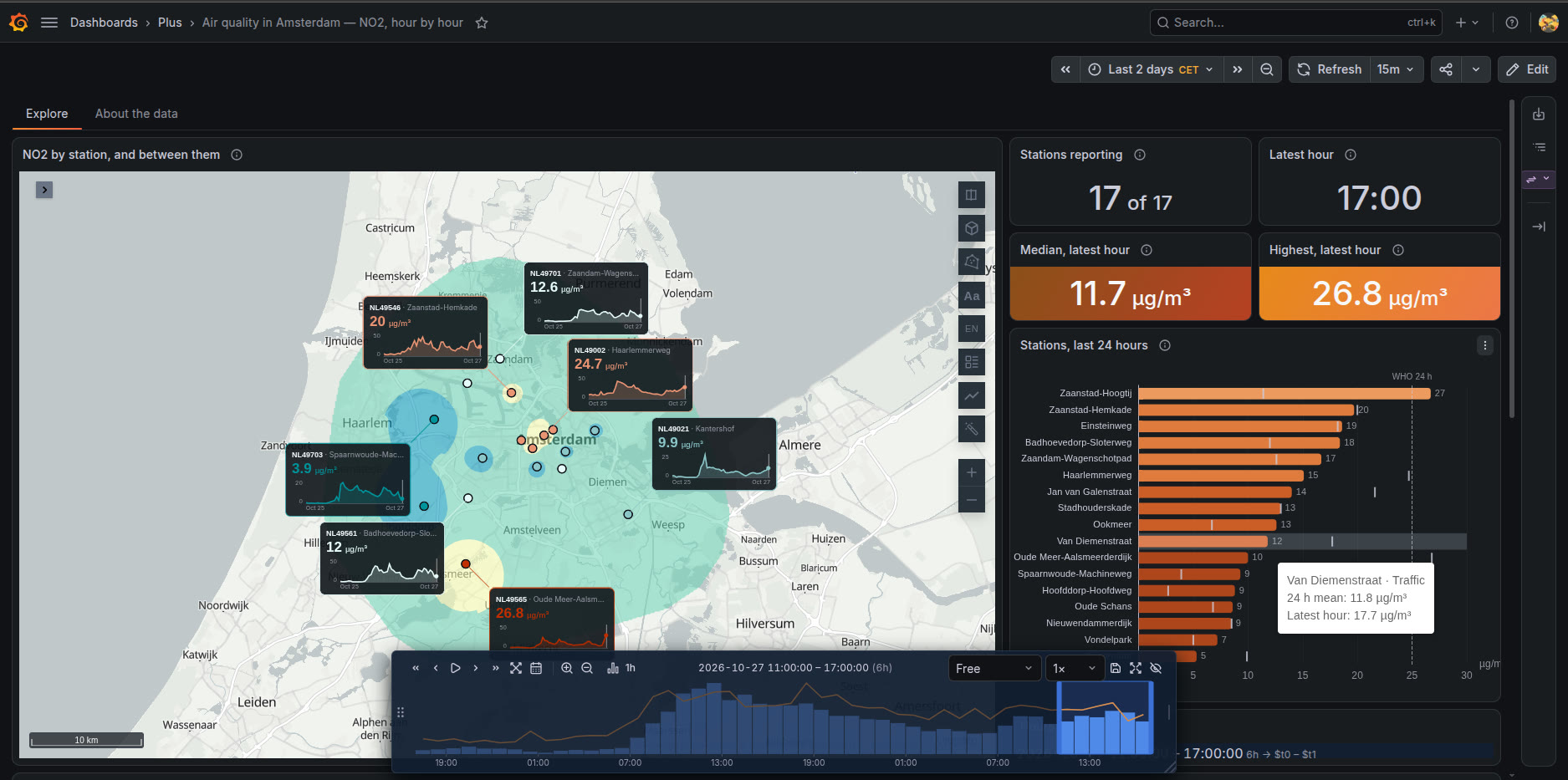Expand the share options arrow
1568x780 pixels.
click(1476, 69)
